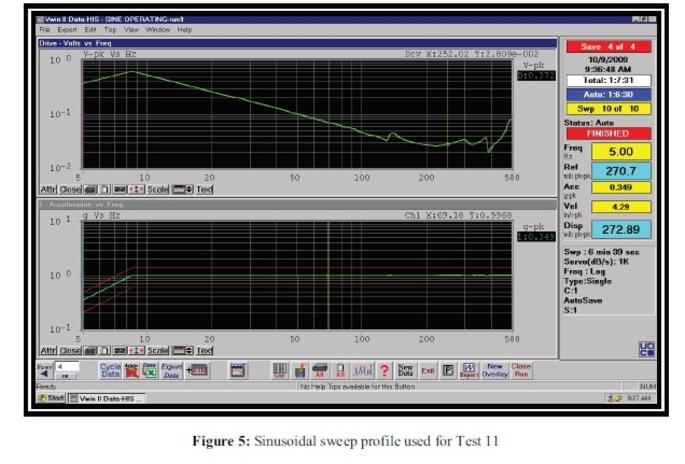Click the add-tab plus icon

pos(197,371)
